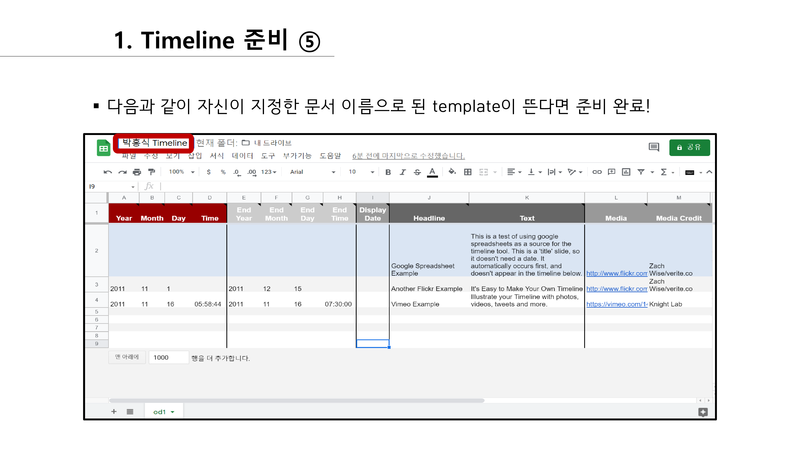Insert a chart from the toolbar
Screen dimensions: 800x450
click(x=626, y=172)
